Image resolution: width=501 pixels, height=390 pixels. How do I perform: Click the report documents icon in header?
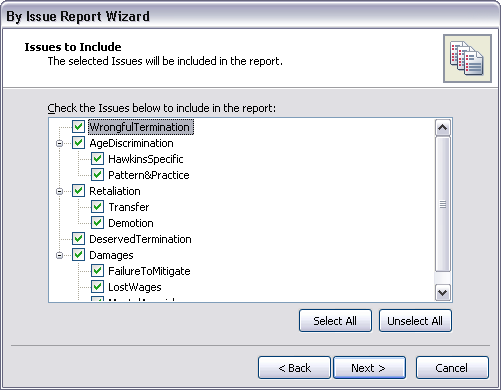[x=467, y=58]
